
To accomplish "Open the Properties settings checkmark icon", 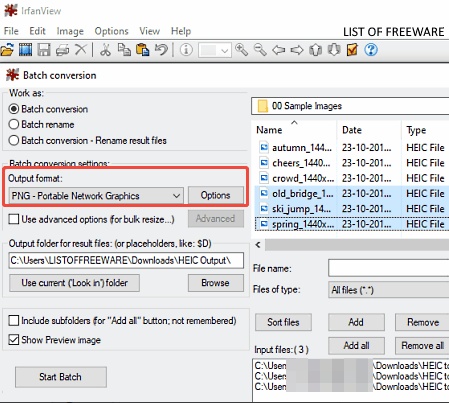I will (x=352, y=50).
